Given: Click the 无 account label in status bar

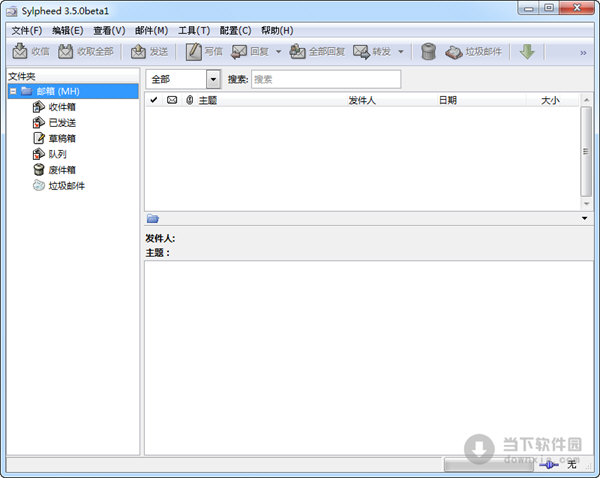Looking at the screenshot, I should point(572,465).
